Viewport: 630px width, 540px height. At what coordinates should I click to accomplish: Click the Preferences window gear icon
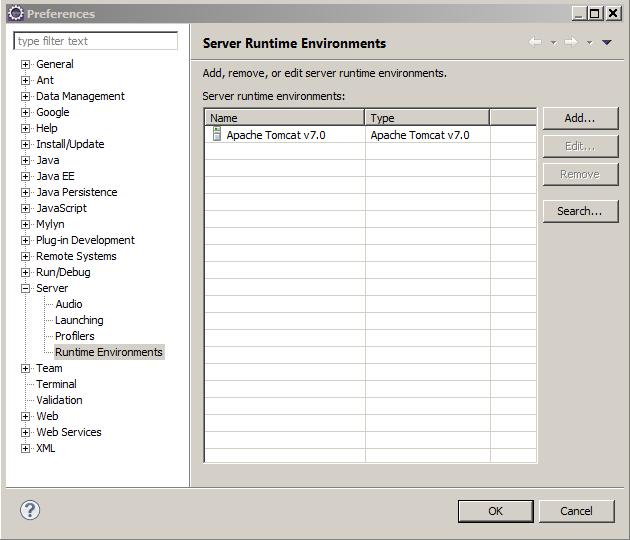[x=16, y=14]
